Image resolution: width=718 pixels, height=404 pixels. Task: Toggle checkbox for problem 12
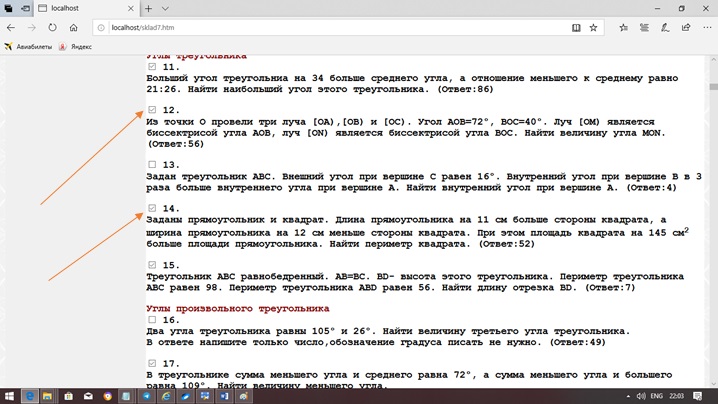point(152,110)
